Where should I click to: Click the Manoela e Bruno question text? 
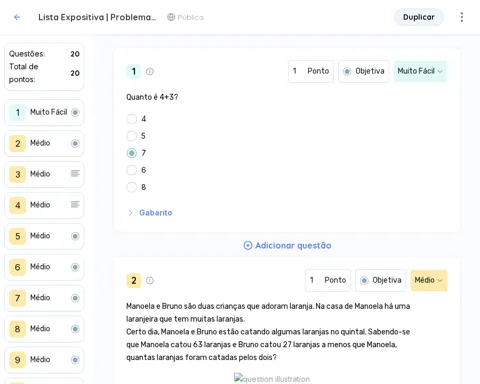point(268,332)
